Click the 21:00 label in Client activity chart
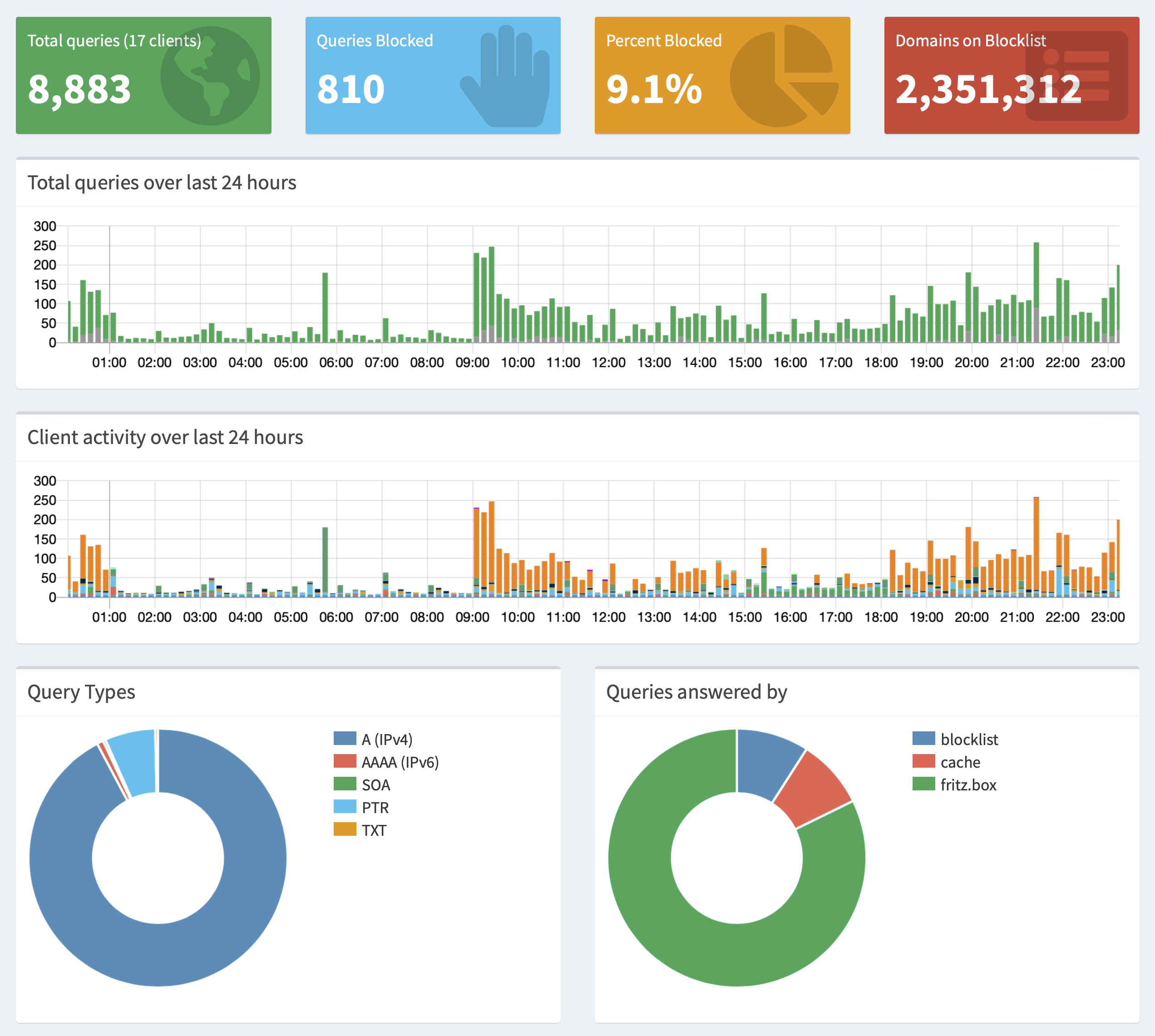Viewport: 1155px width, 1036px height. click(x=1017, y=617)
